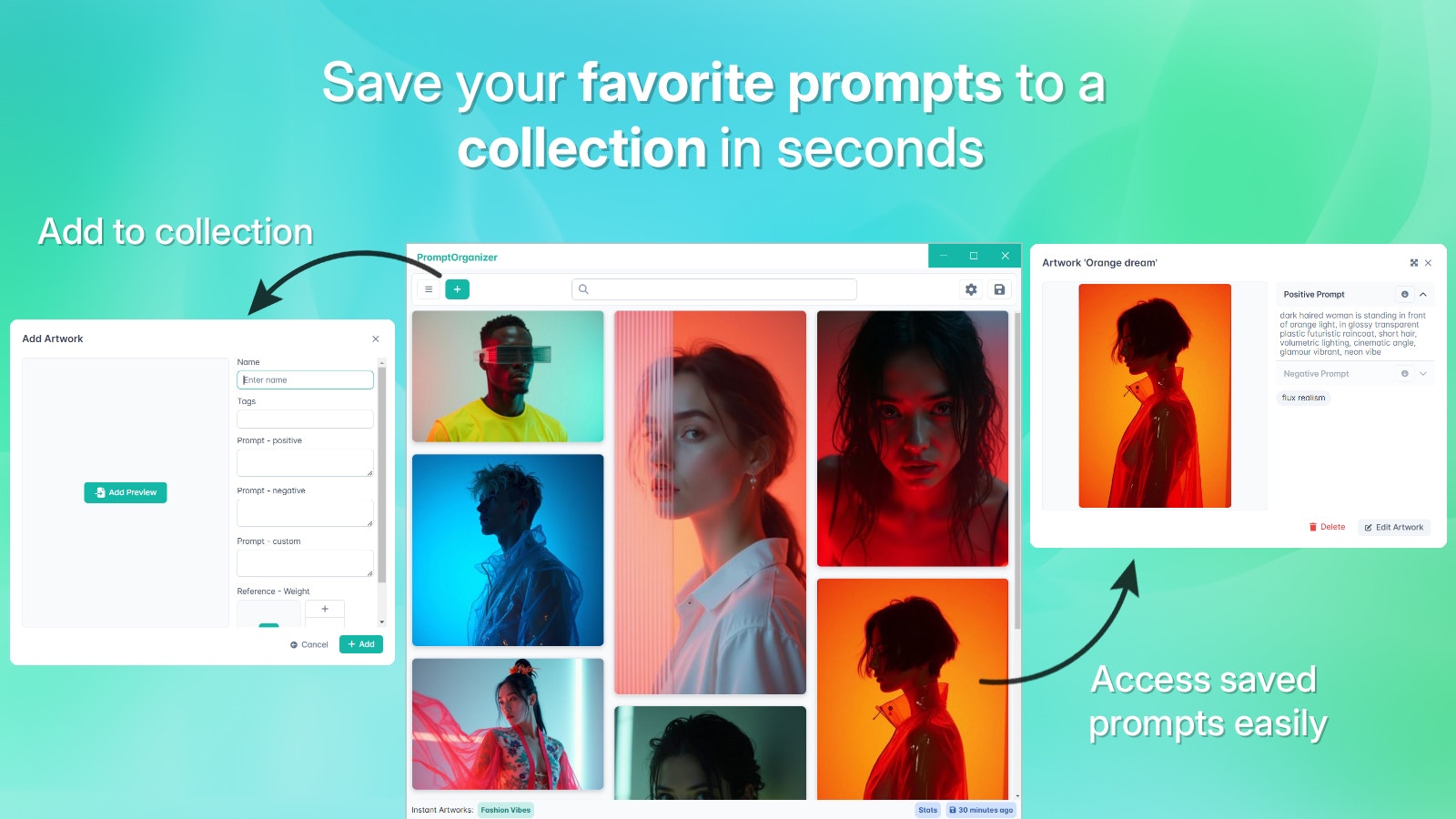Focus the Enter name input field
1456x819 pixels.
(x=305, y=379)
